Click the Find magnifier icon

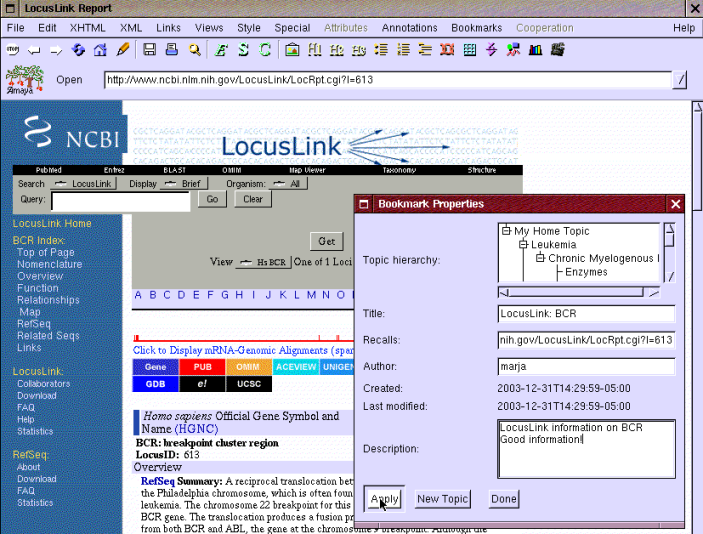coord(194,49)
